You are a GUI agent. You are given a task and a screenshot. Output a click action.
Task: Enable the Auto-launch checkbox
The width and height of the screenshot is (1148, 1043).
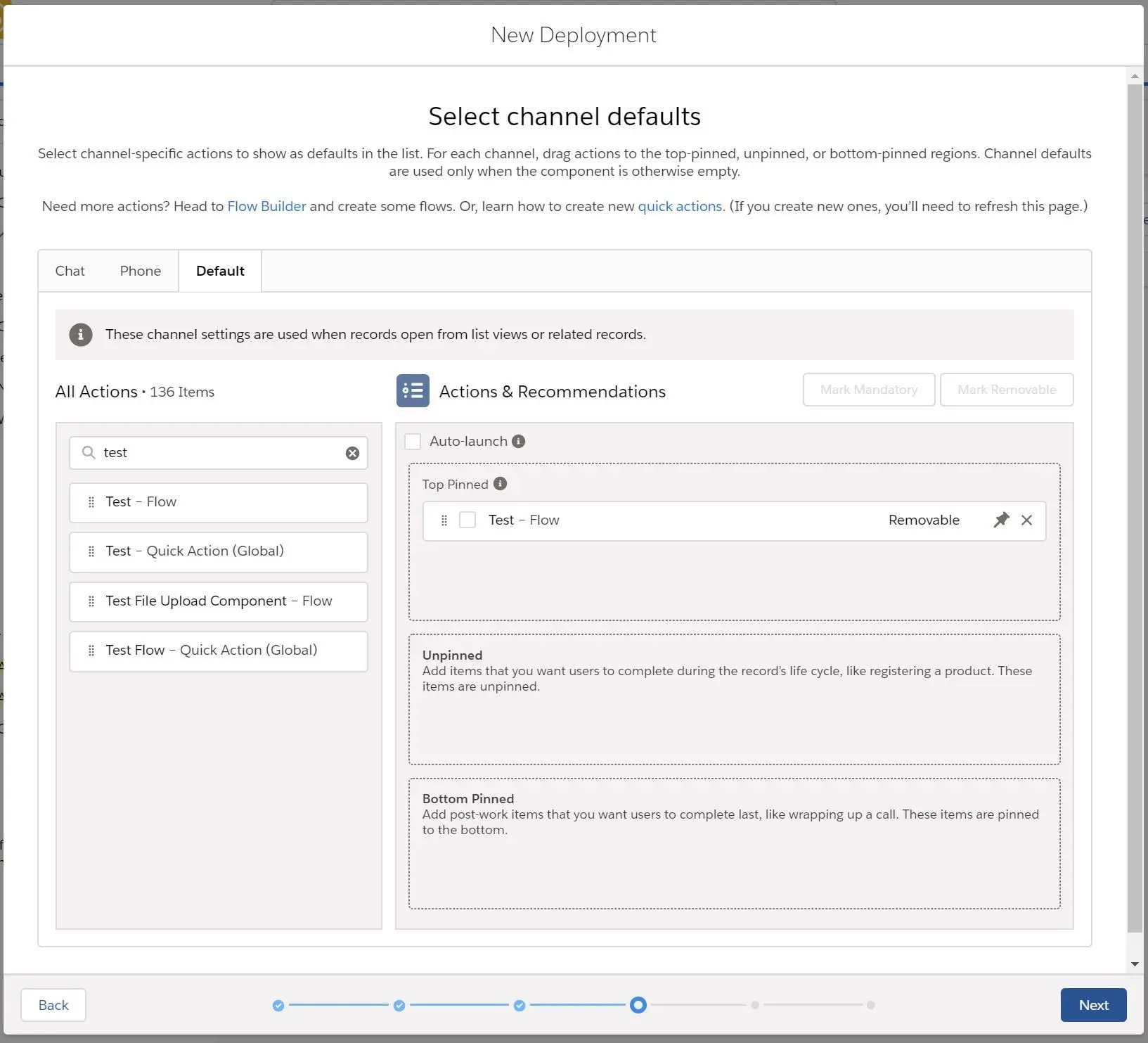click(x=413, y=441)
